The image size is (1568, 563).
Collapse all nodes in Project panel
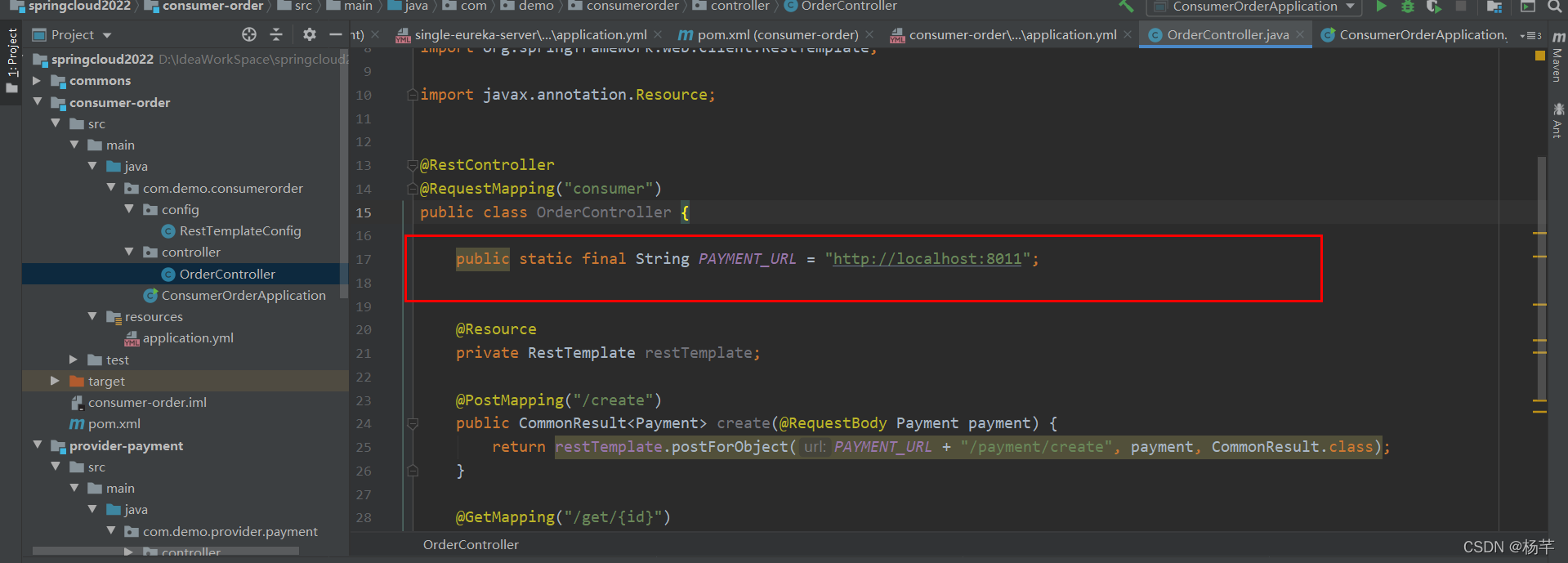[x=276, y=34]
